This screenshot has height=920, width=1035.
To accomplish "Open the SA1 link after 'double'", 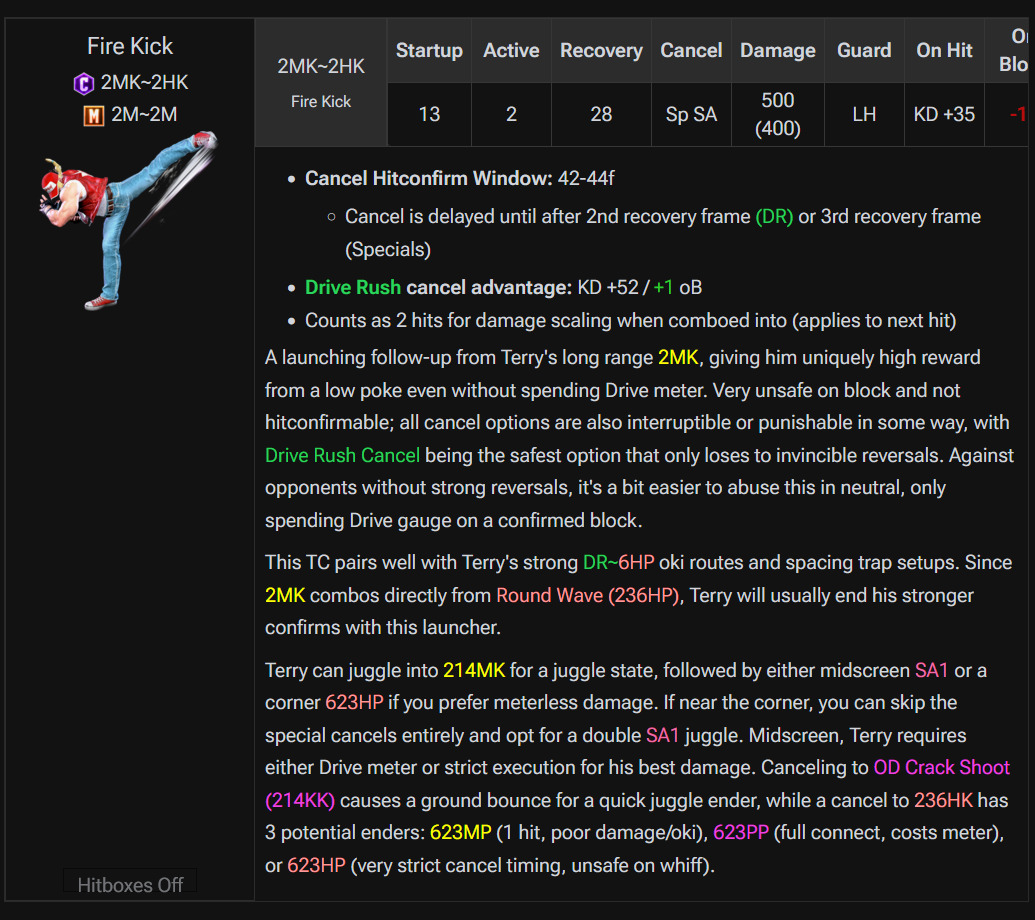I will (x=663, y=735).
